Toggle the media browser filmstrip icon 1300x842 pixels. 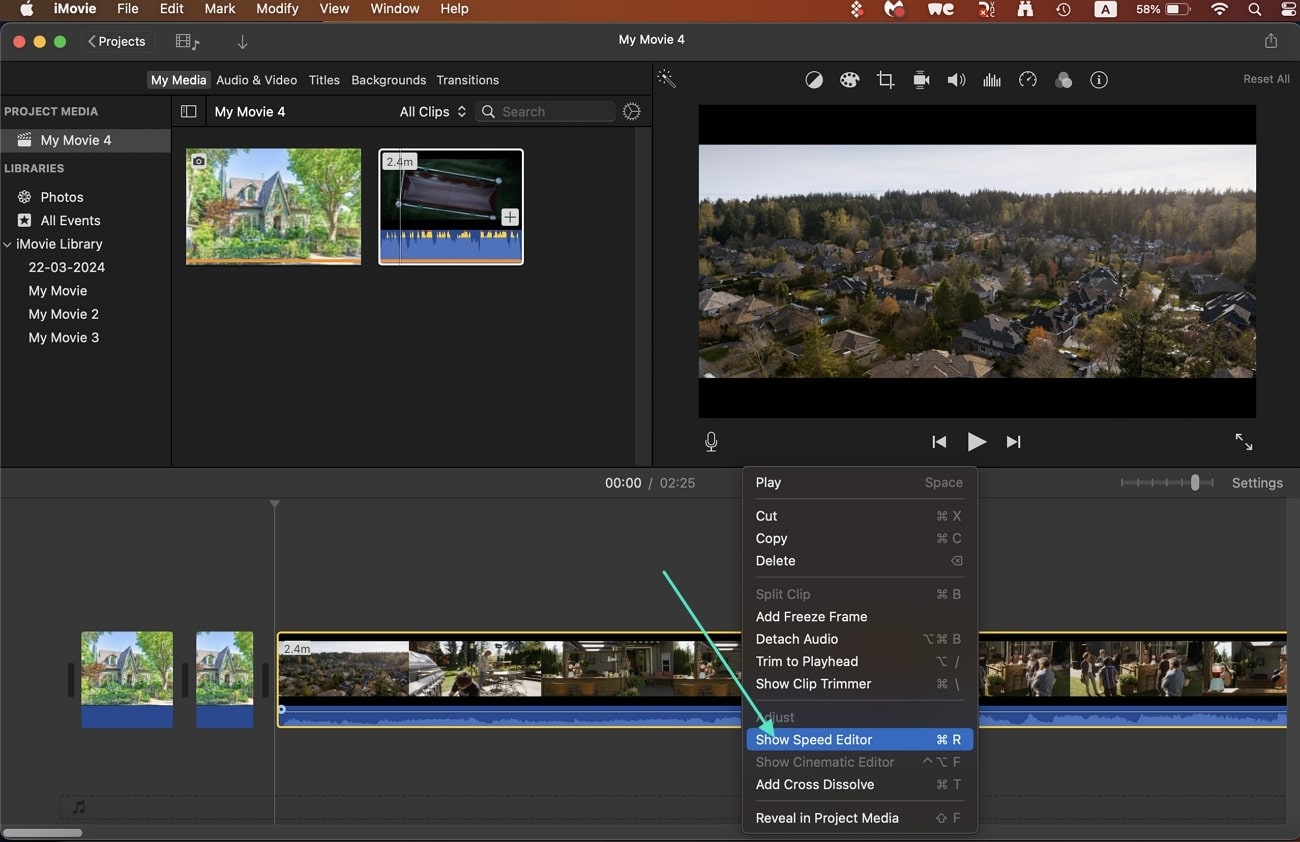(187, 42)
